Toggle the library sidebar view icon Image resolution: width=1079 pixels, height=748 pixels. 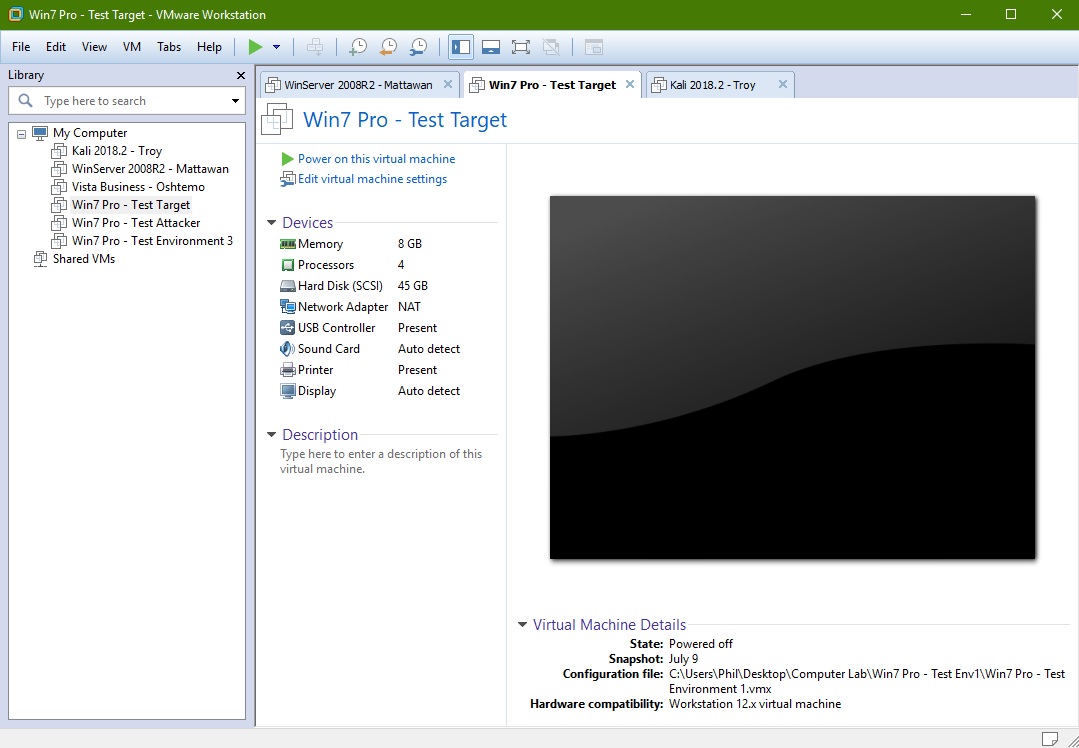point(461,47)
